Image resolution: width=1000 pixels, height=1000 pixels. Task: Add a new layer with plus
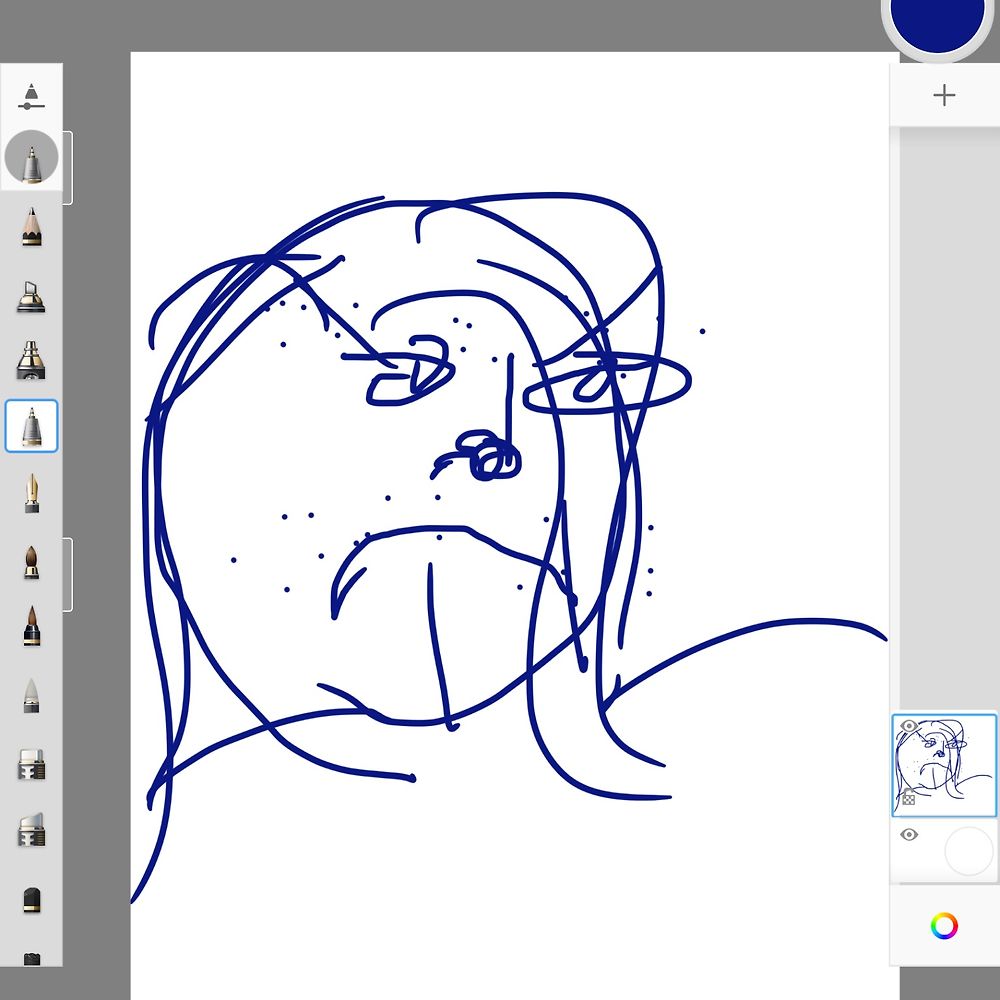(944, 96)
